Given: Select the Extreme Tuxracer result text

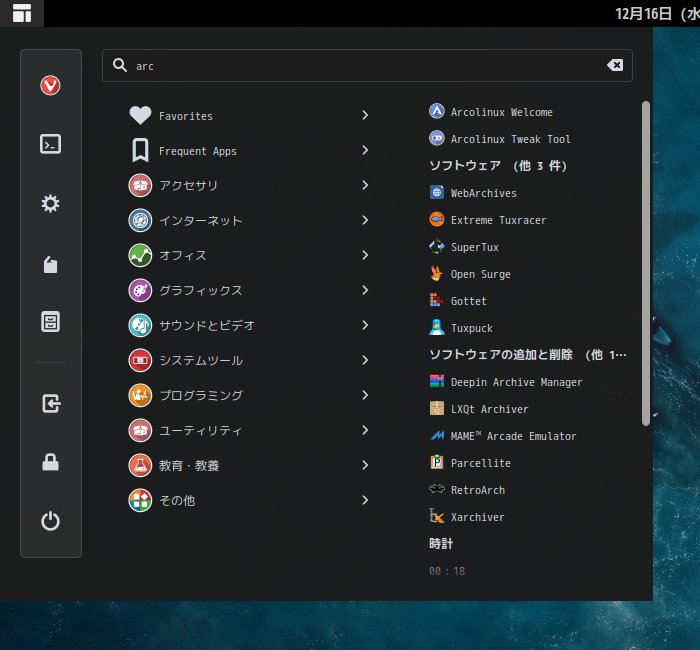Looking at the screenshot, I should [498, 220].
